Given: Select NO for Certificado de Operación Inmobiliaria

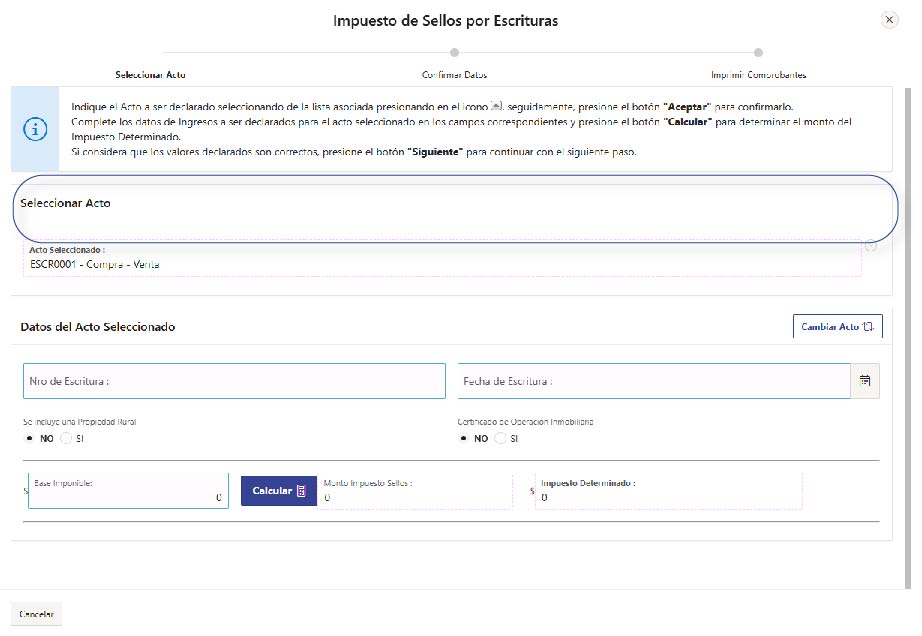Looking at the screenshot, I should [x=464, y=438].
